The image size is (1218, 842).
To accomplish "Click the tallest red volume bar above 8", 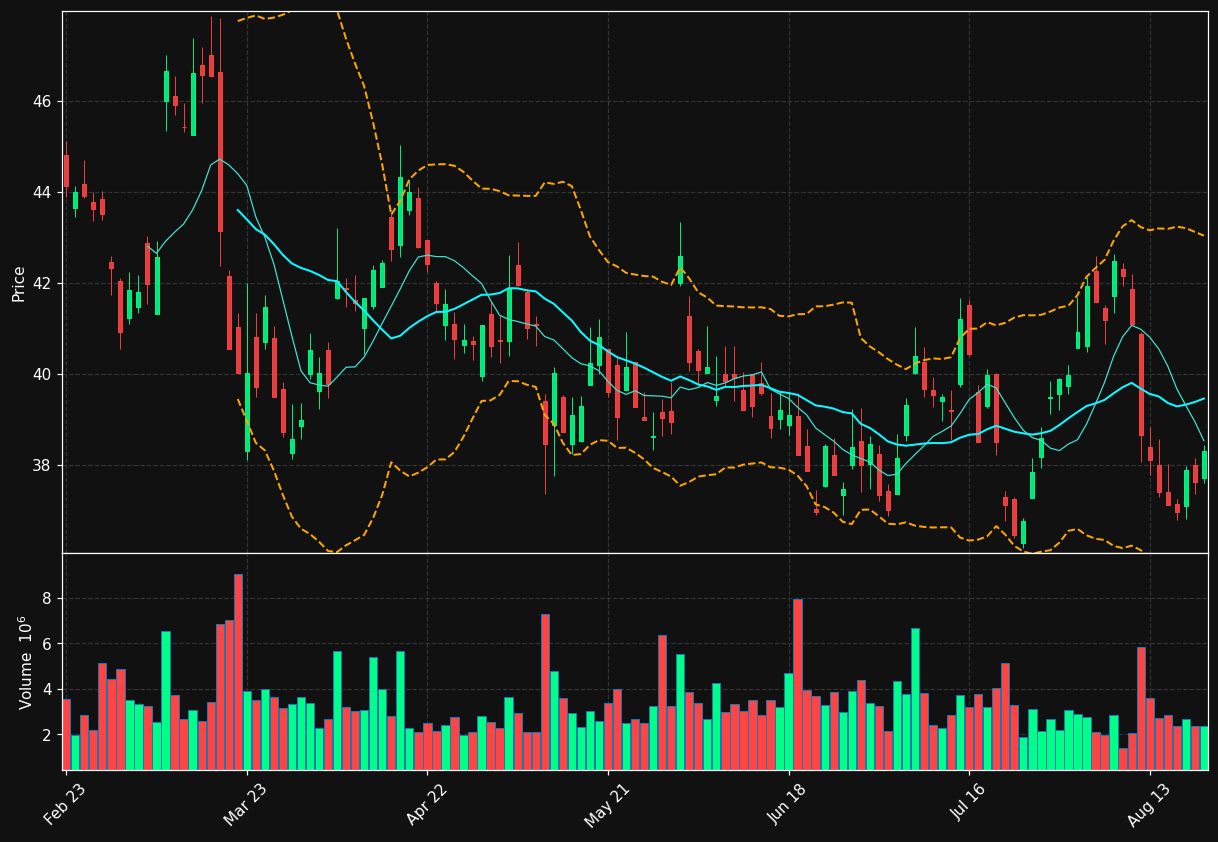I will (x=238, y=672).
